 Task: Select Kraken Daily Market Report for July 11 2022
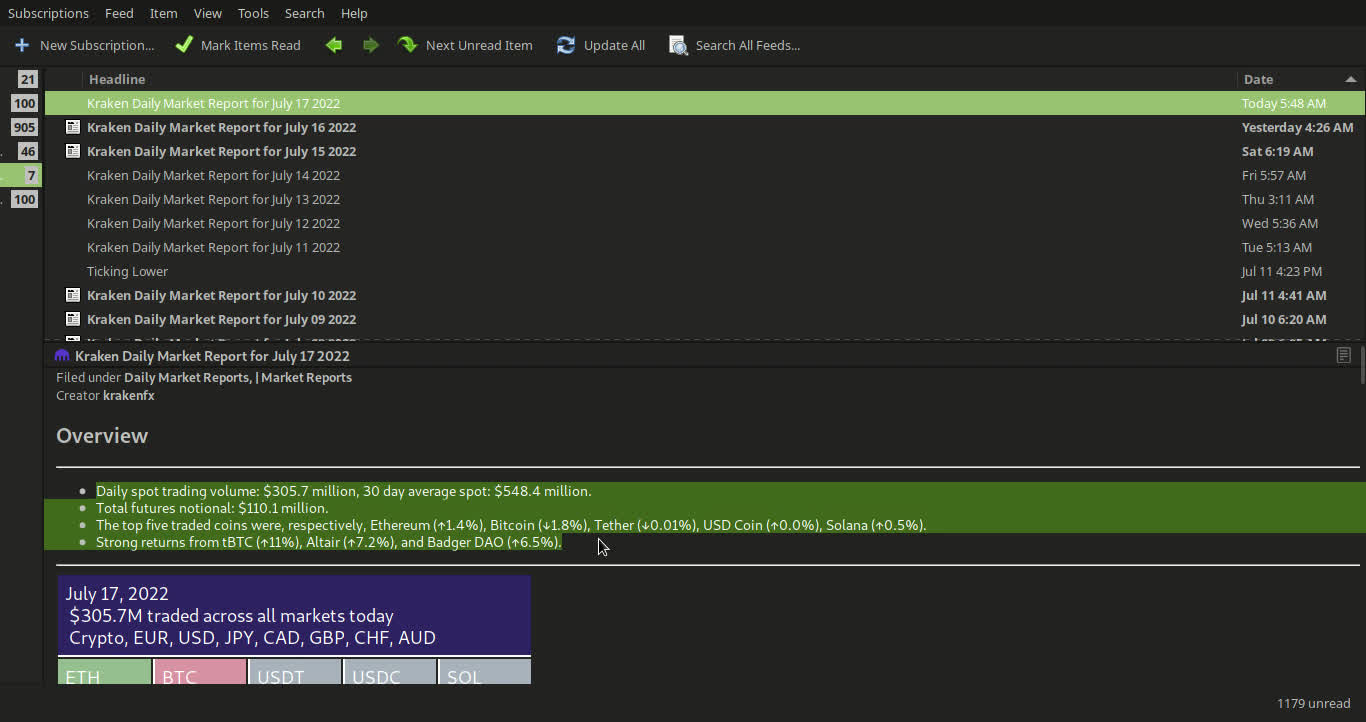click(704, 247)
